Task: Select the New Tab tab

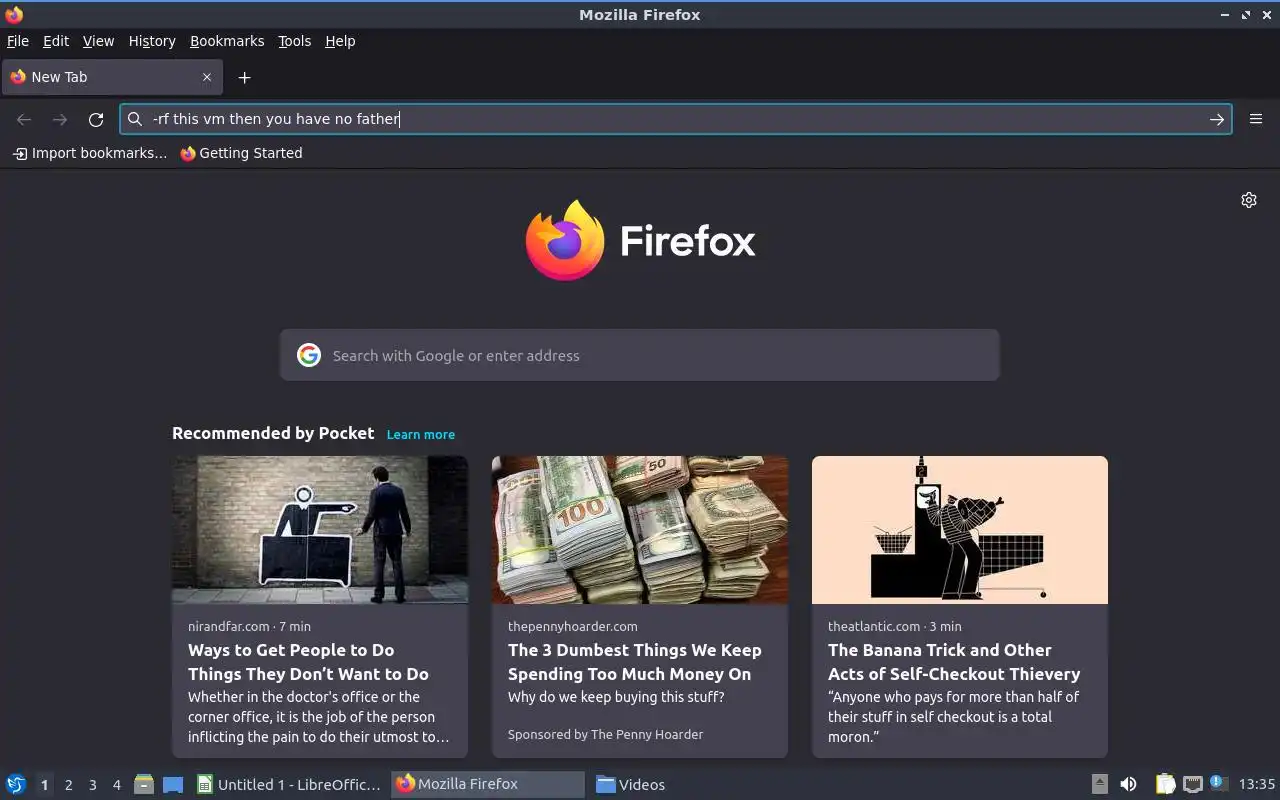Action: (111, 77)
